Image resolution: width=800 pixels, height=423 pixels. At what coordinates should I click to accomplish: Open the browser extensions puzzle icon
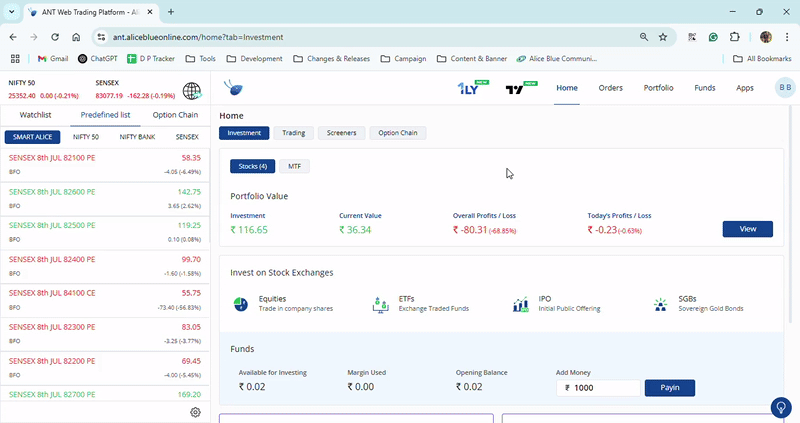tap(734, 37)
